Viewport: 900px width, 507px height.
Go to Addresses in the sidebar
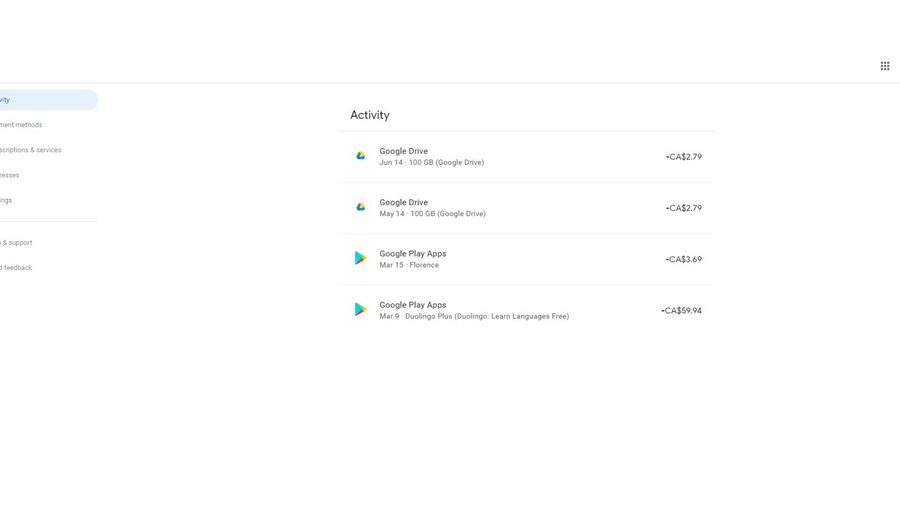click(x=10, y=175)
